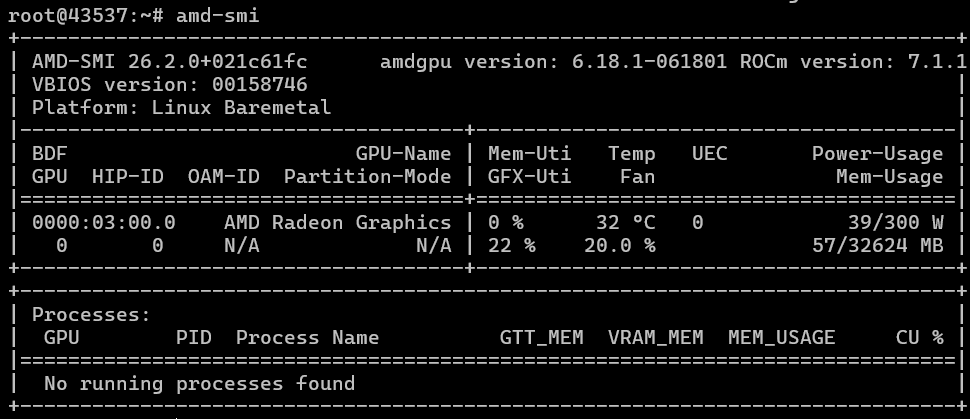Click the VBIOS version 00158746 line
Image resolution: width=970 pixels, height=419 pixels.
[169, 85]
